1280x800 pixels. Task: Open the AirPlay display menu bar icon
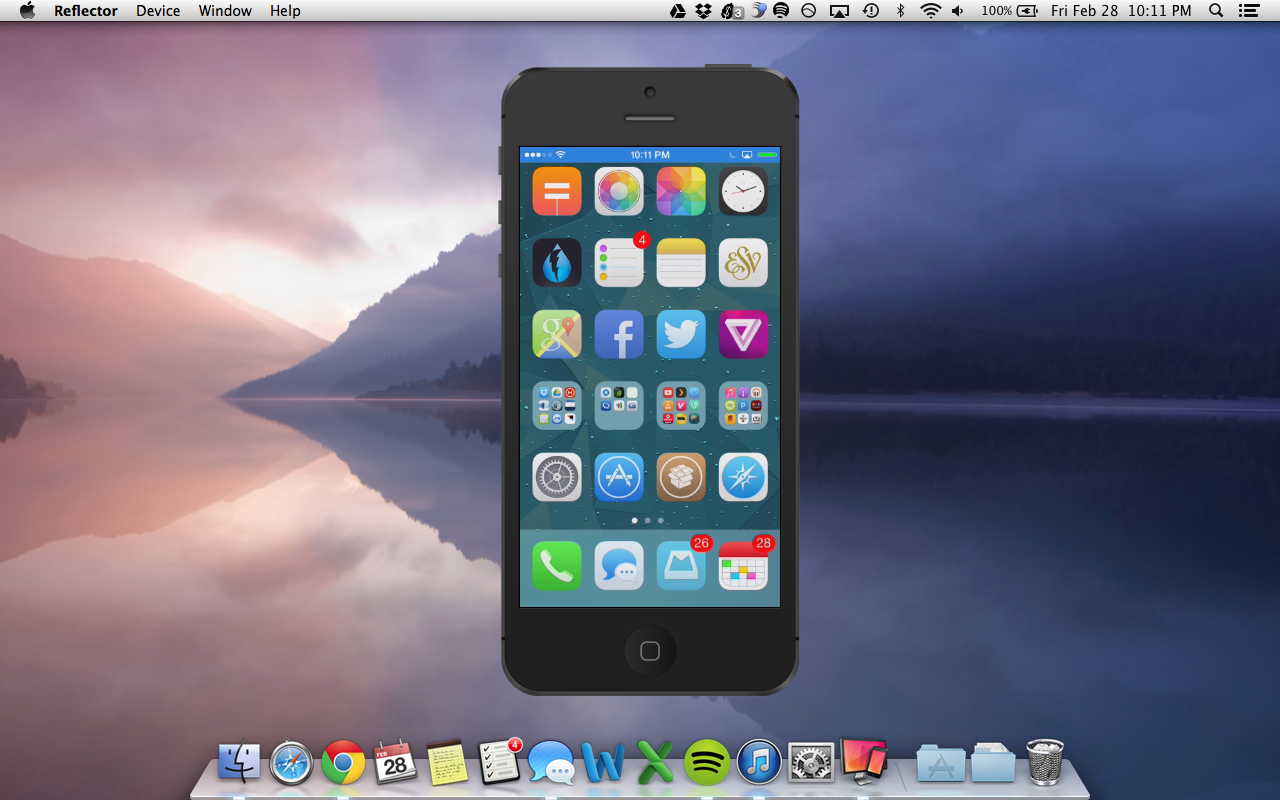pos(839,11)
